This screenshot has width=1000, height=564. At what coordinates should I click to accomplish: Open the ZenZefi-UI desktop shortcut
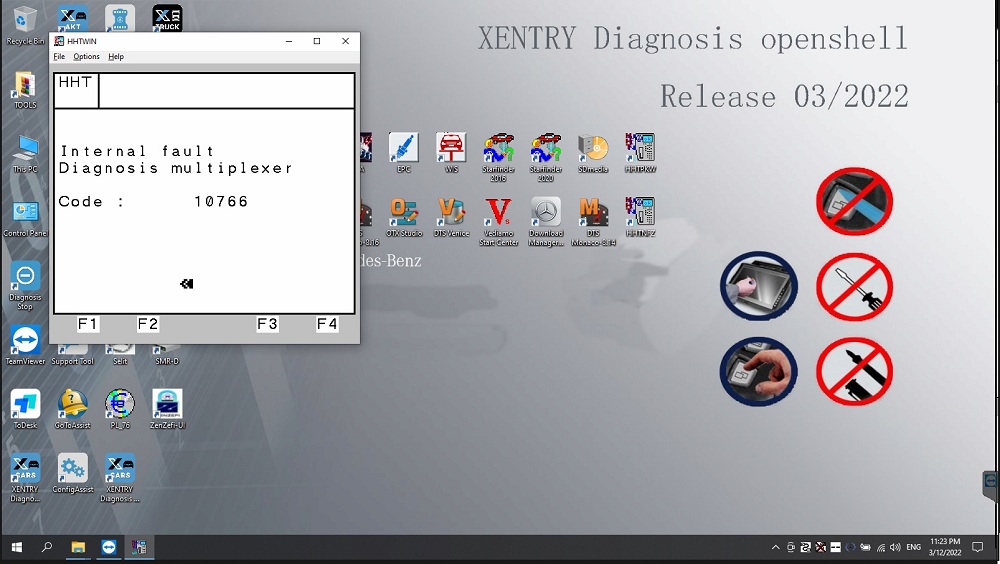click(167, 410)
